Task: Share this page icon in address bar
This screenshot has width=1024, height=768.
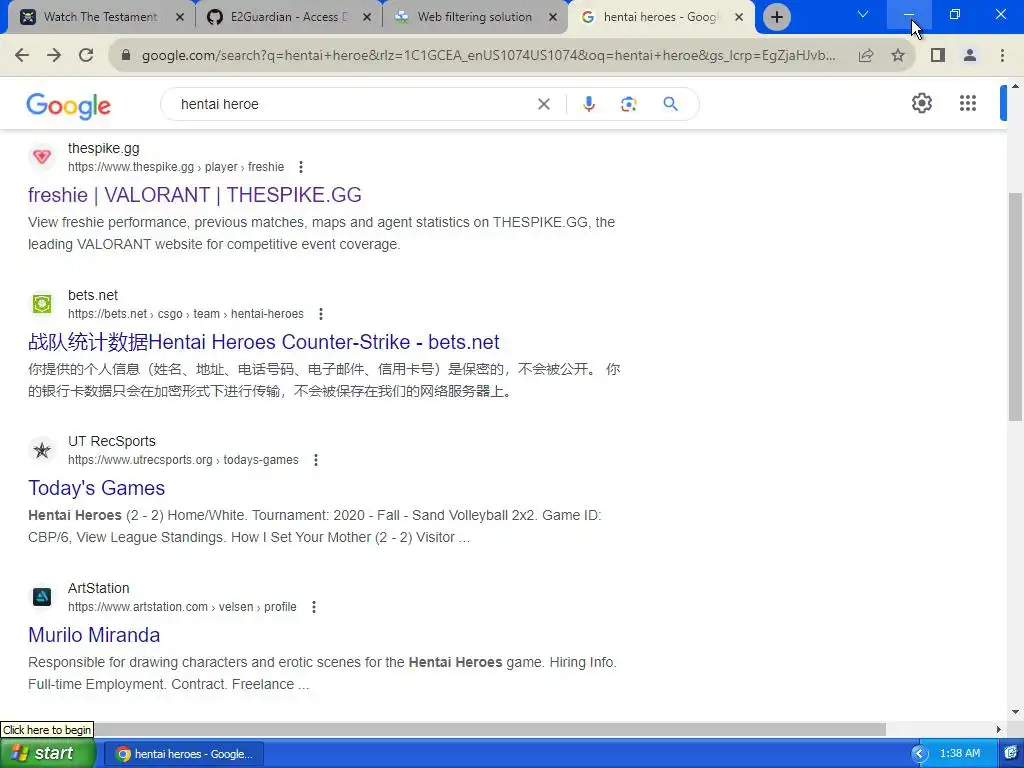Action: 866,56
